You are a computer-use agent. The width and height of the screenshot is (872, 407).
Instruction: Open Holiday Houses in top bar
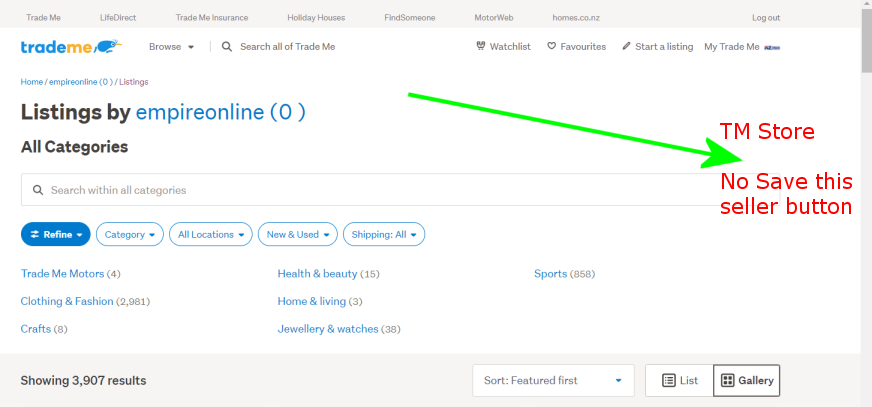click(x=315, y=18)
